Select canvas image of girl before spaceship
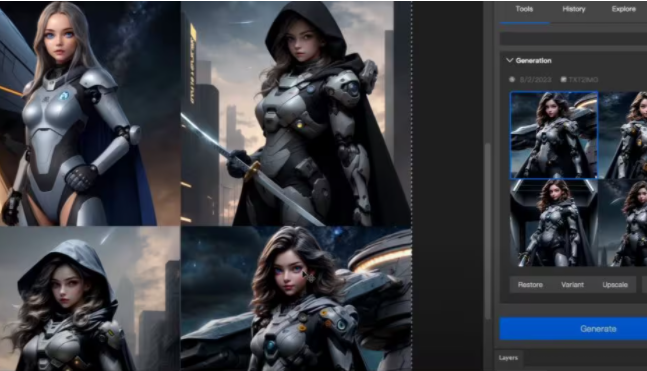This screenshot has width=647, height=371. [x=296, y=298]
